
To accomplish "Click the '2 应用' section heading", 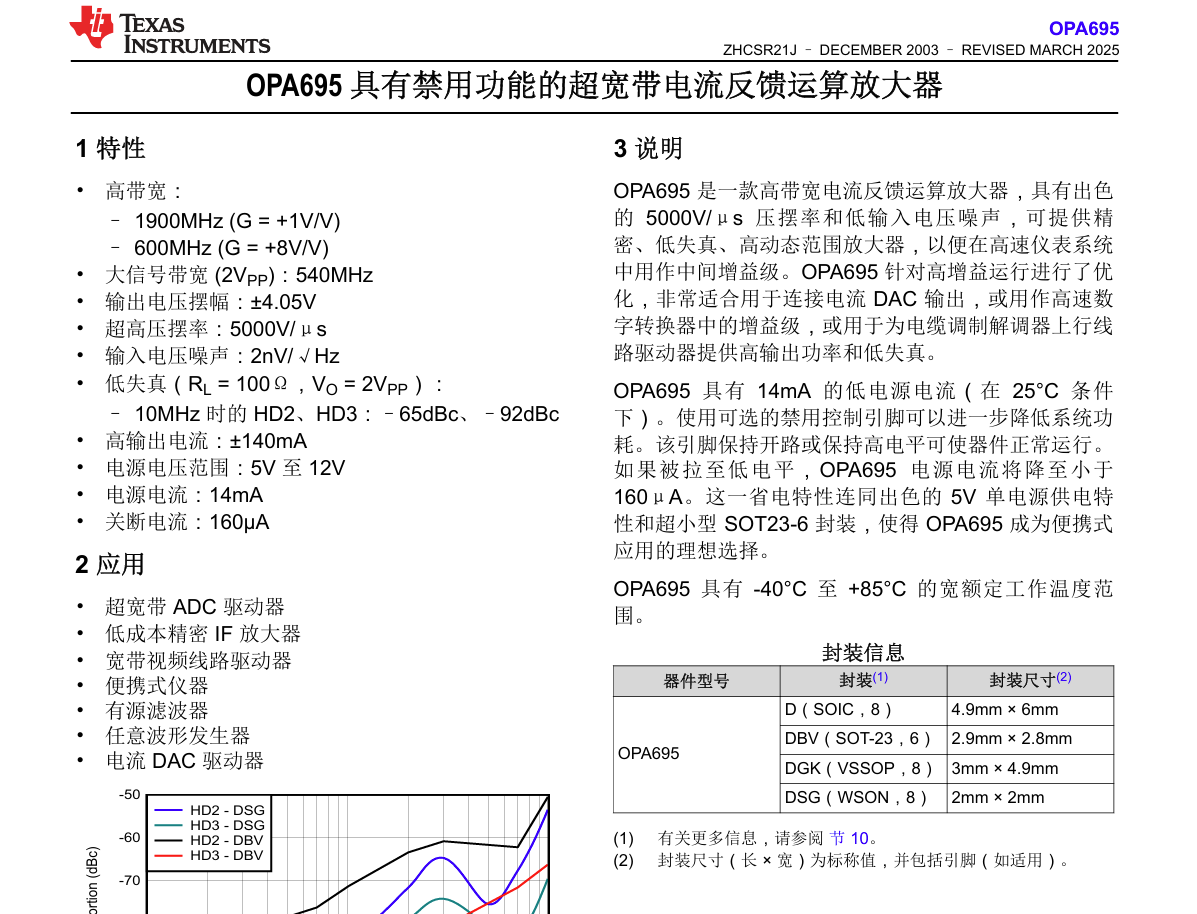I will coord(110,564).
